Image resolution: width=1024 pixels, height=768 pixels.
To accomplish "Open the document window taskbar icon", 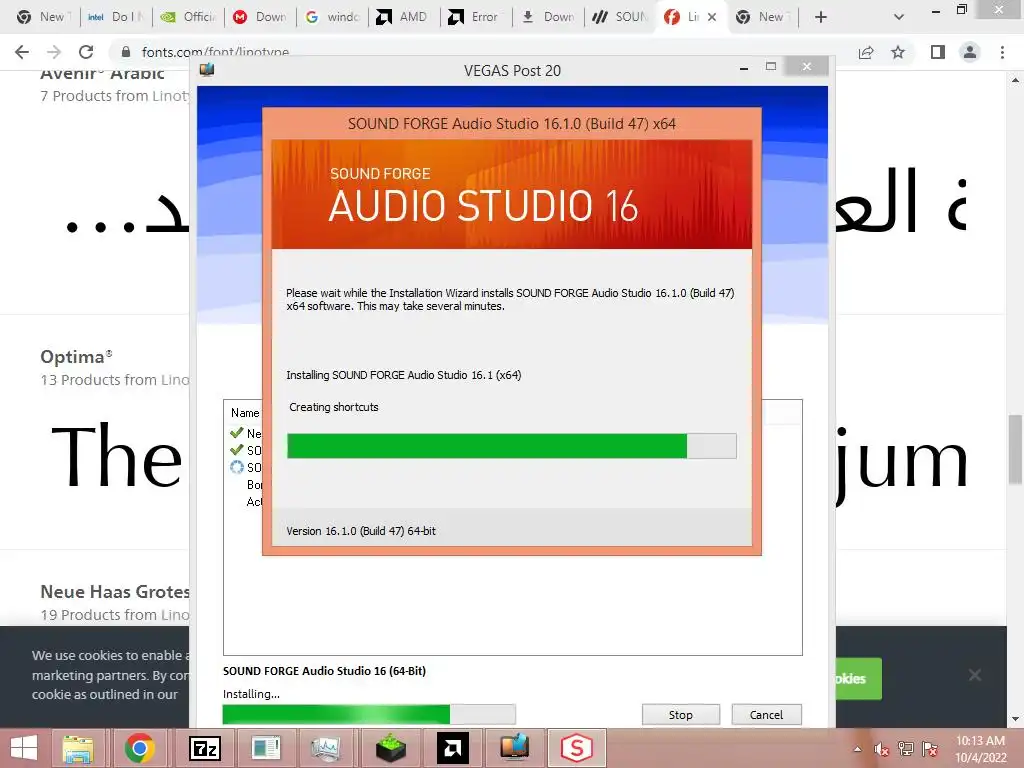I will tap(266, 748).
